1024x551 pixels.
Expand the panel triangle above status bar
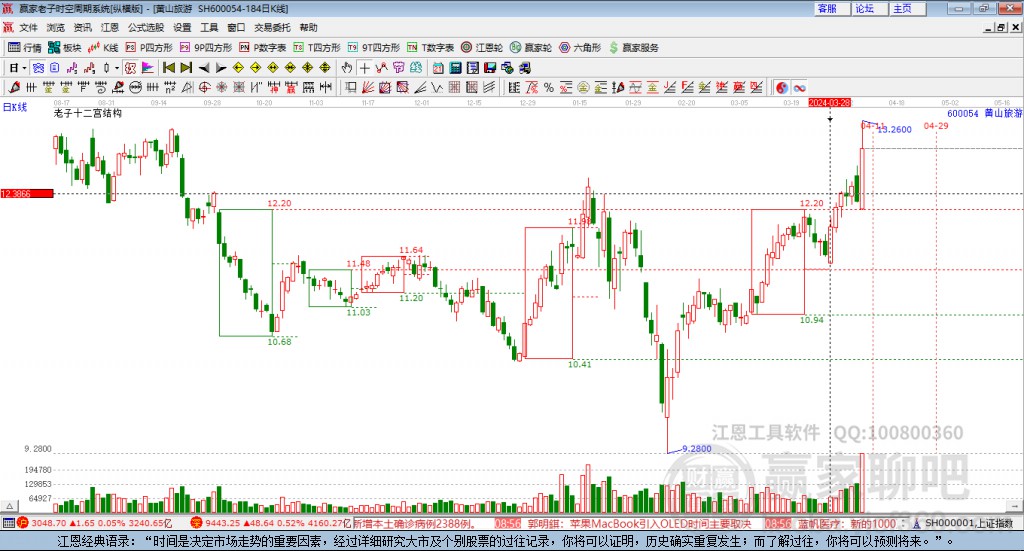(x=9, y=506)
